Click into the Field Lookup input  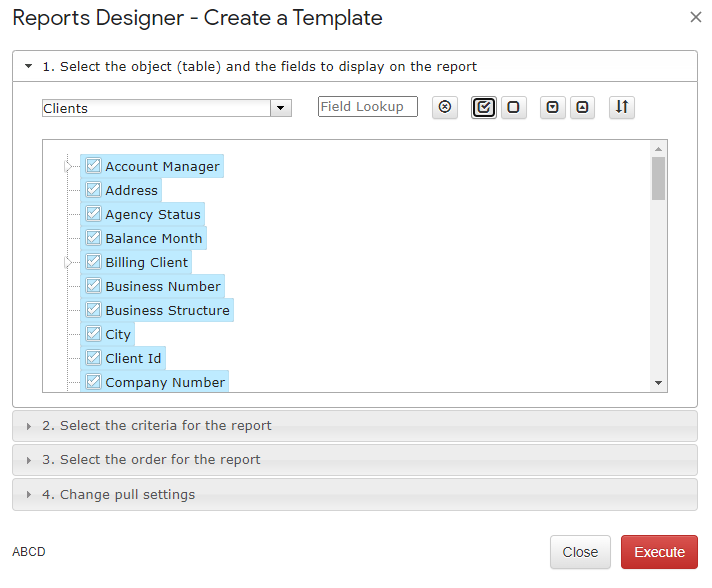coord(367,107)
